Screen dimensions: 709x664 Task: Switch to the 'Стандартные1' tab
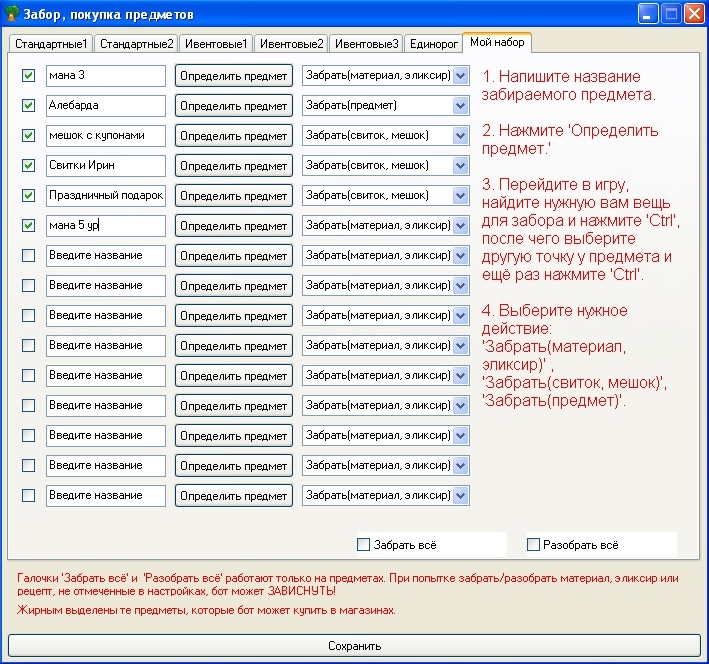(x=51, y=44)
